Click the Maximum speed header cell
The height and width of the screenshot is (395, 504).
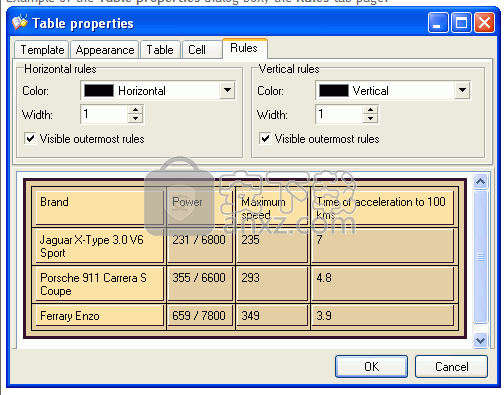coord(273,207)
